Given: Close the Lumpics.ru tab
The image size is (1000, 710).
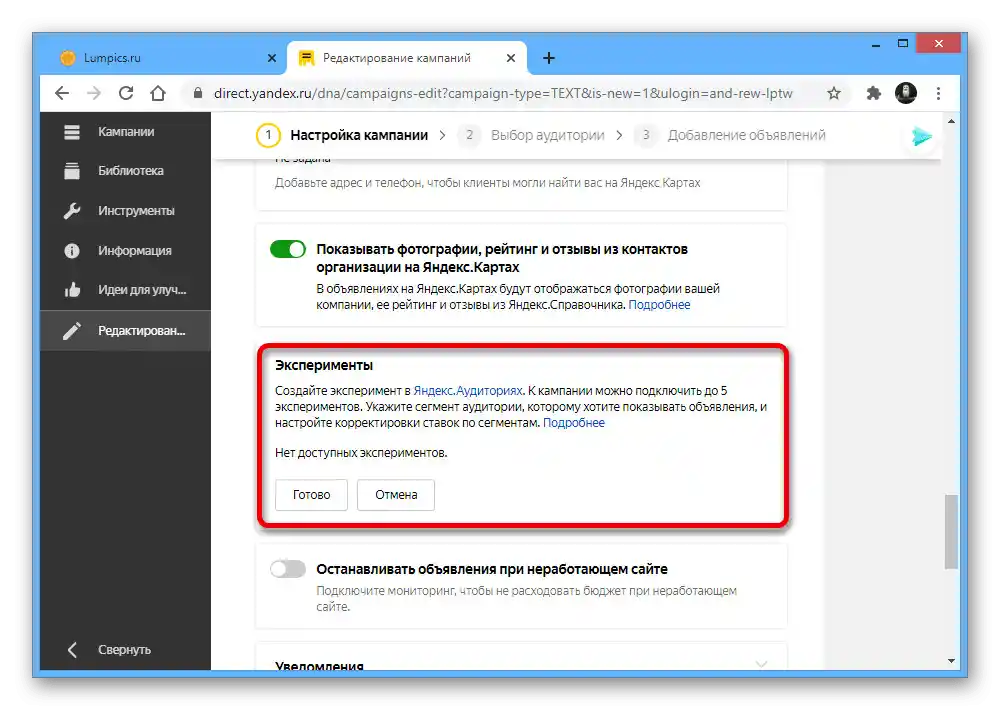Looking at the screenshot, I should 272,58.
